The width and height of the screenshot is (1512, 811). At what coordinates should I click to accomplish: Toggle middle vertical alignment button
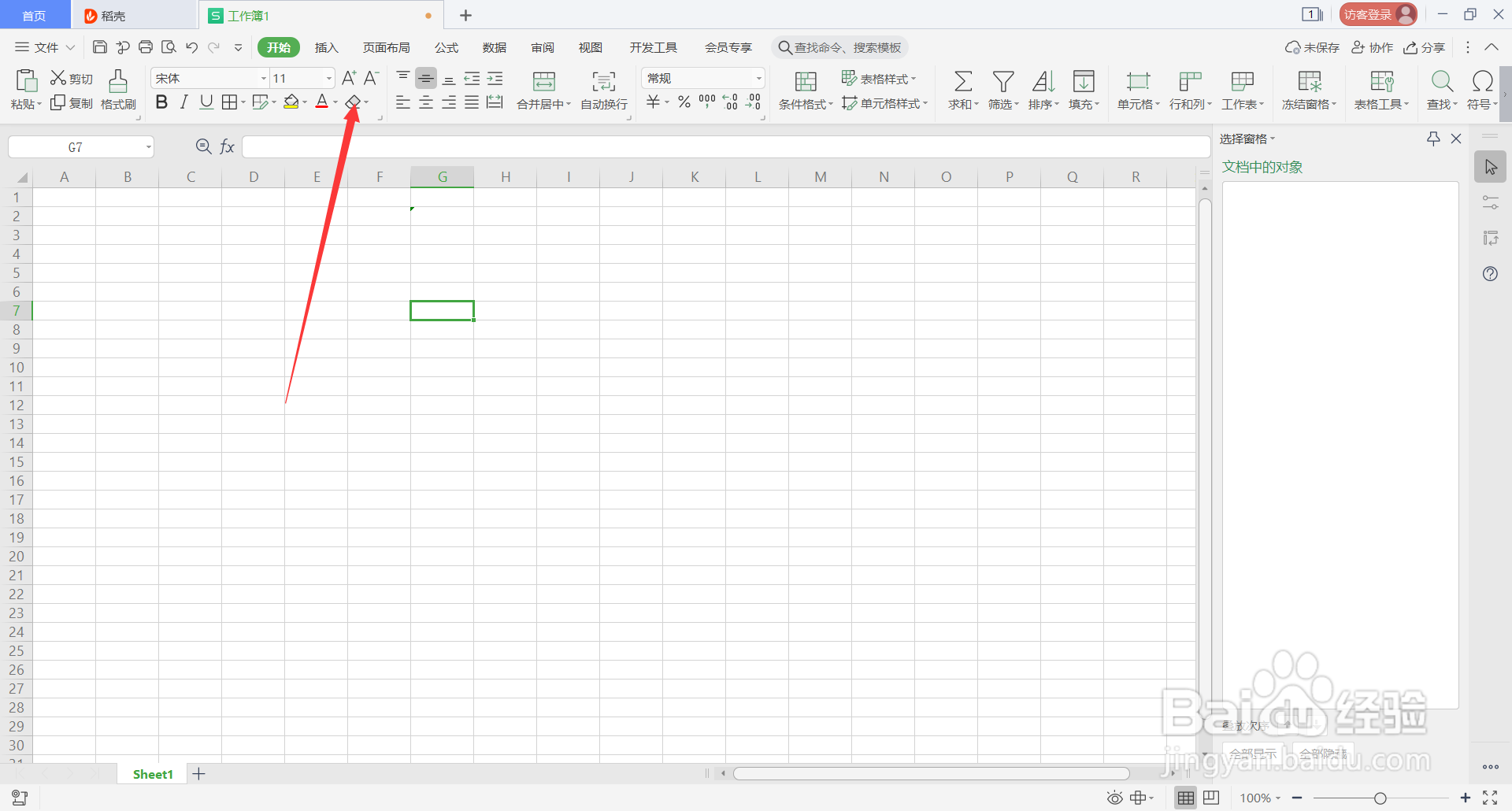[426, 78]
